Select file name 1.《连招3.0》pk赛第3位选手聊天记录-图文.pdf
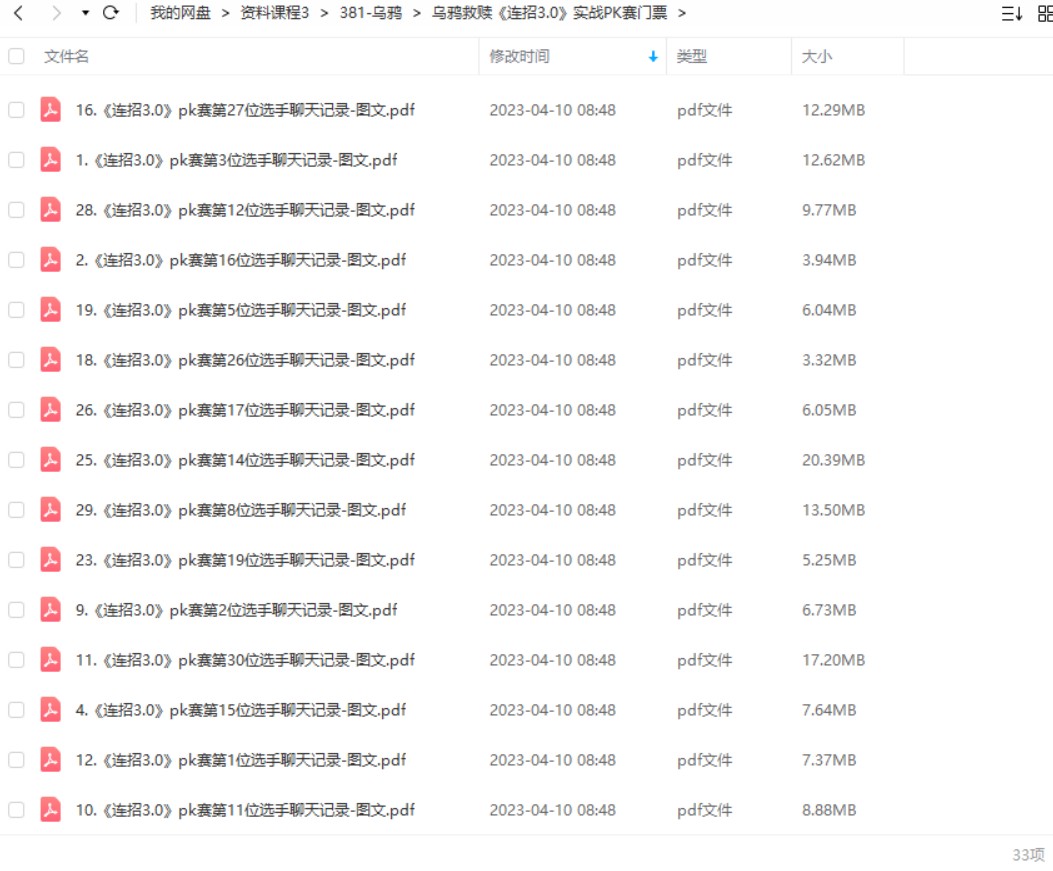 [236, 160]
